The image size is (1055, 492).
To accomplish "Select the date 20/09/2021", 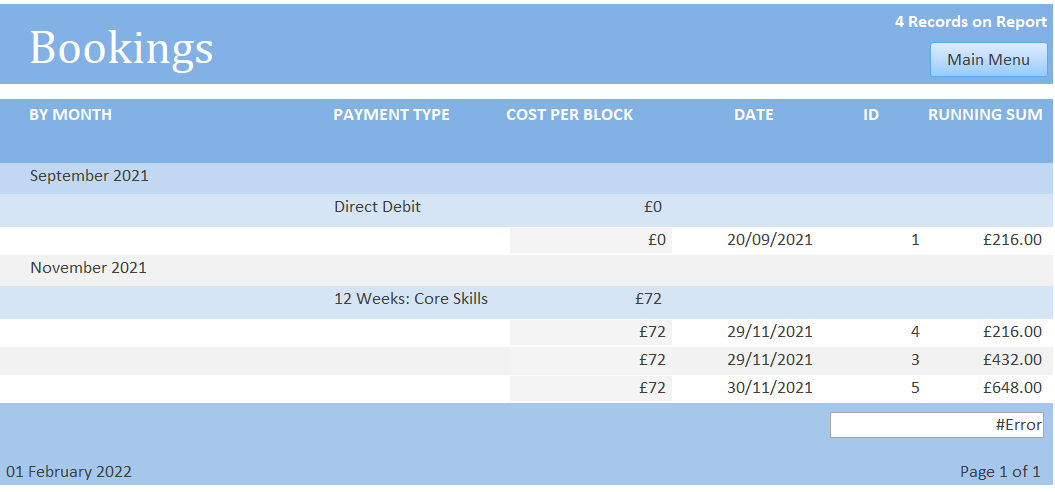I will [770, 240].
